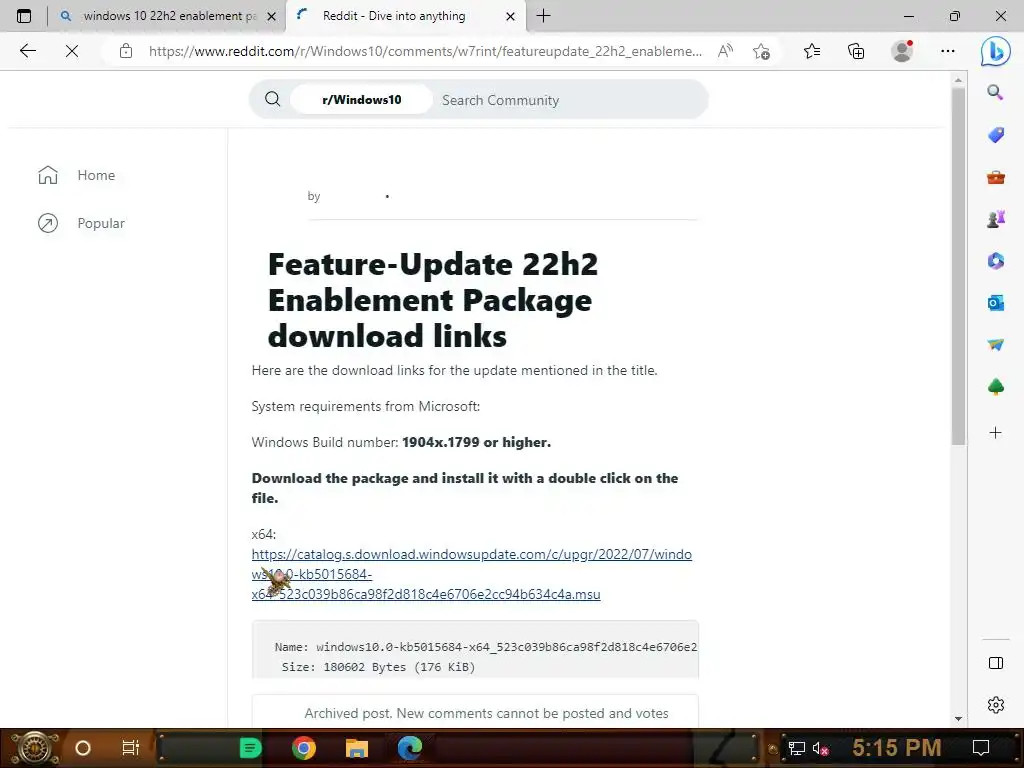Open a new browser tab
The width and height of the screenshot is (1024, 768).
(x=543, y=16)
